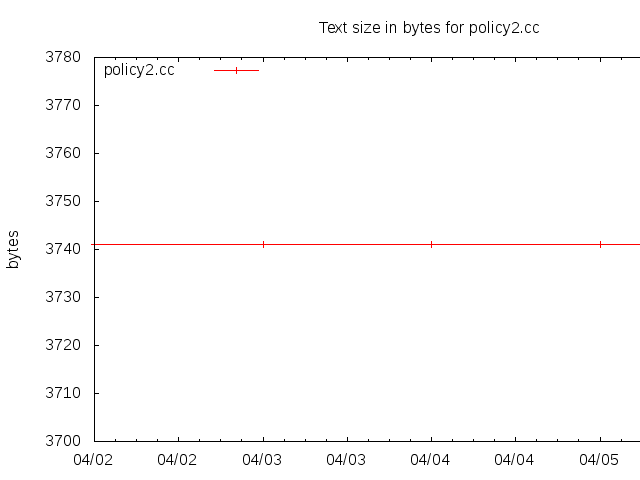Select the 3730 y-axis tick label
This screenshot has height=480, width=640.
coord(65,297)
